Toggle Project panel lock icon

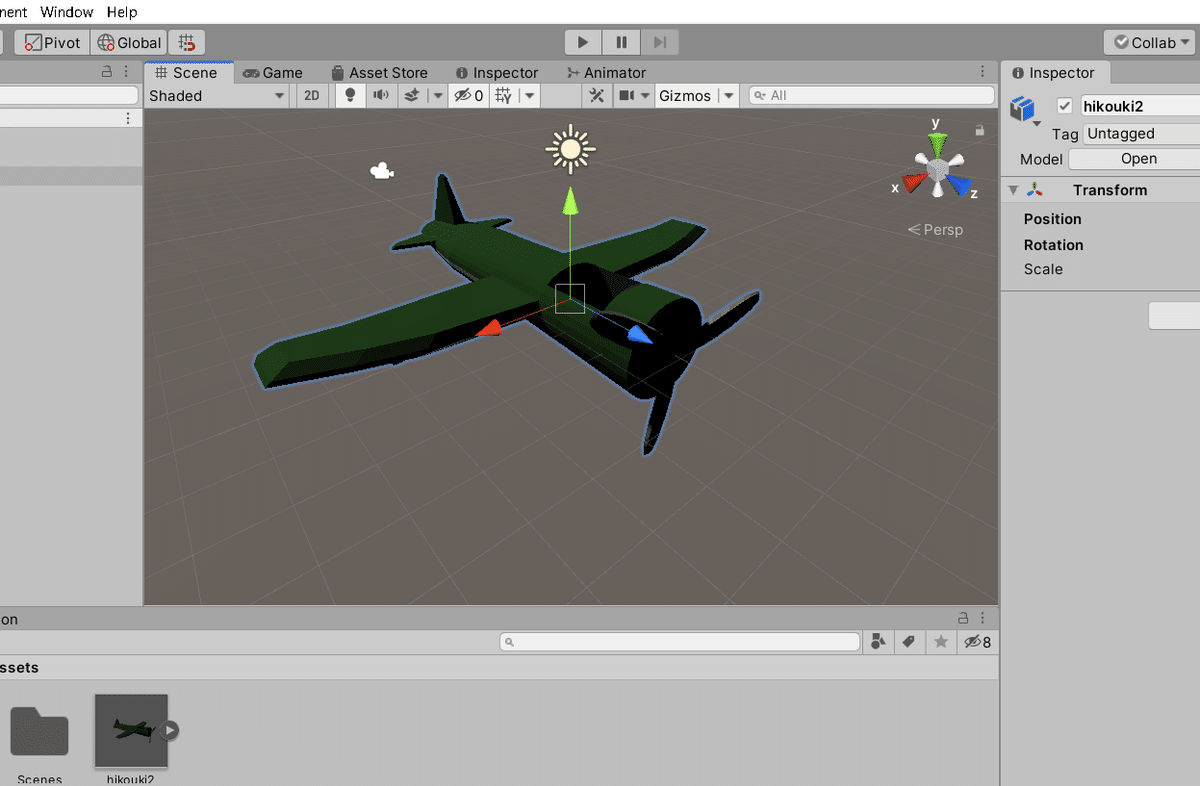tap(963, 618)
